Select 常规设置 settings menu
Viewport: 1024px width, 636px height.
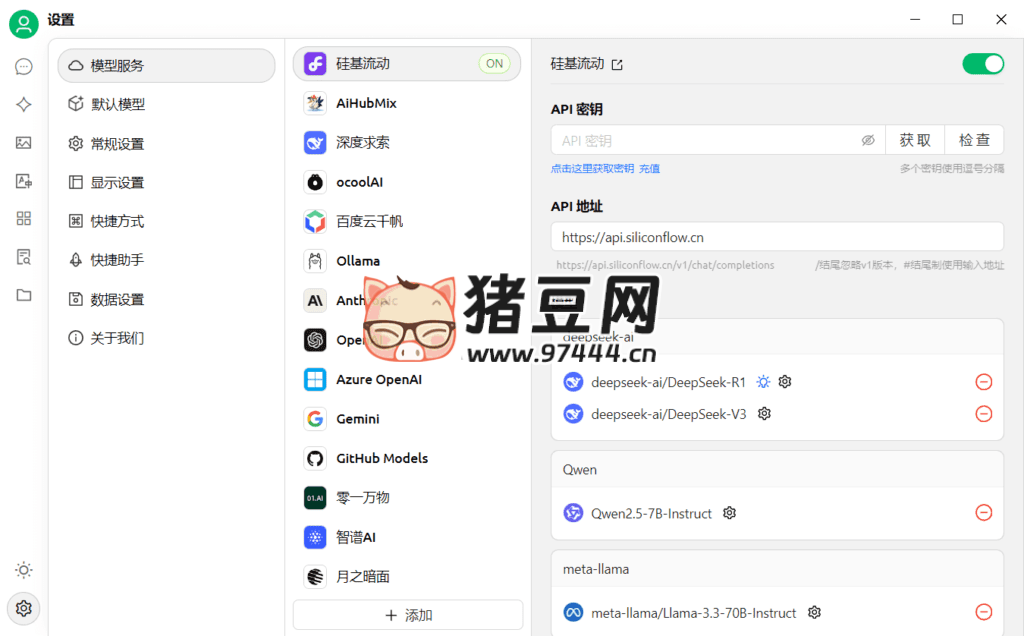166,144
